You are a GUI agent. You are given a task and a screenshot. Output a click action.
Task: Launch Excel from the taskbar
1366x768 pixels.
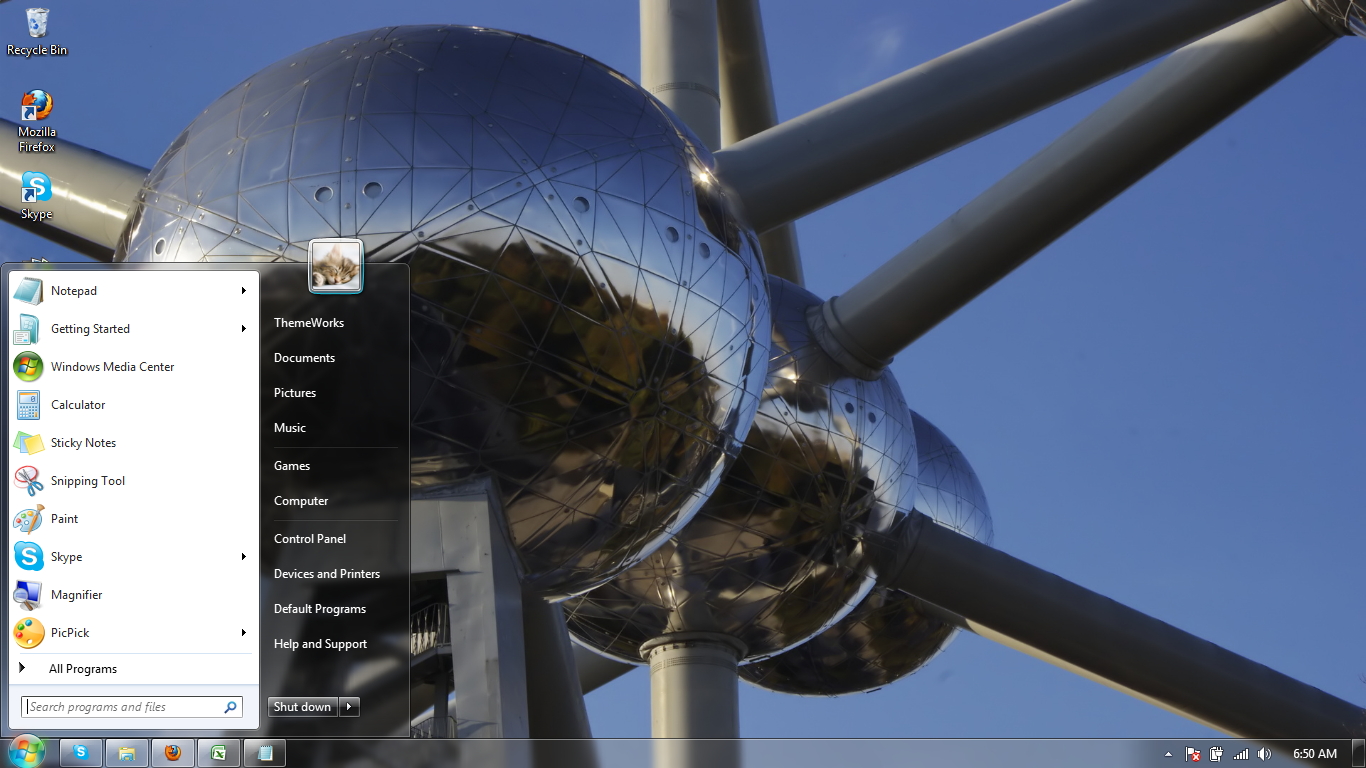[218, 753]
